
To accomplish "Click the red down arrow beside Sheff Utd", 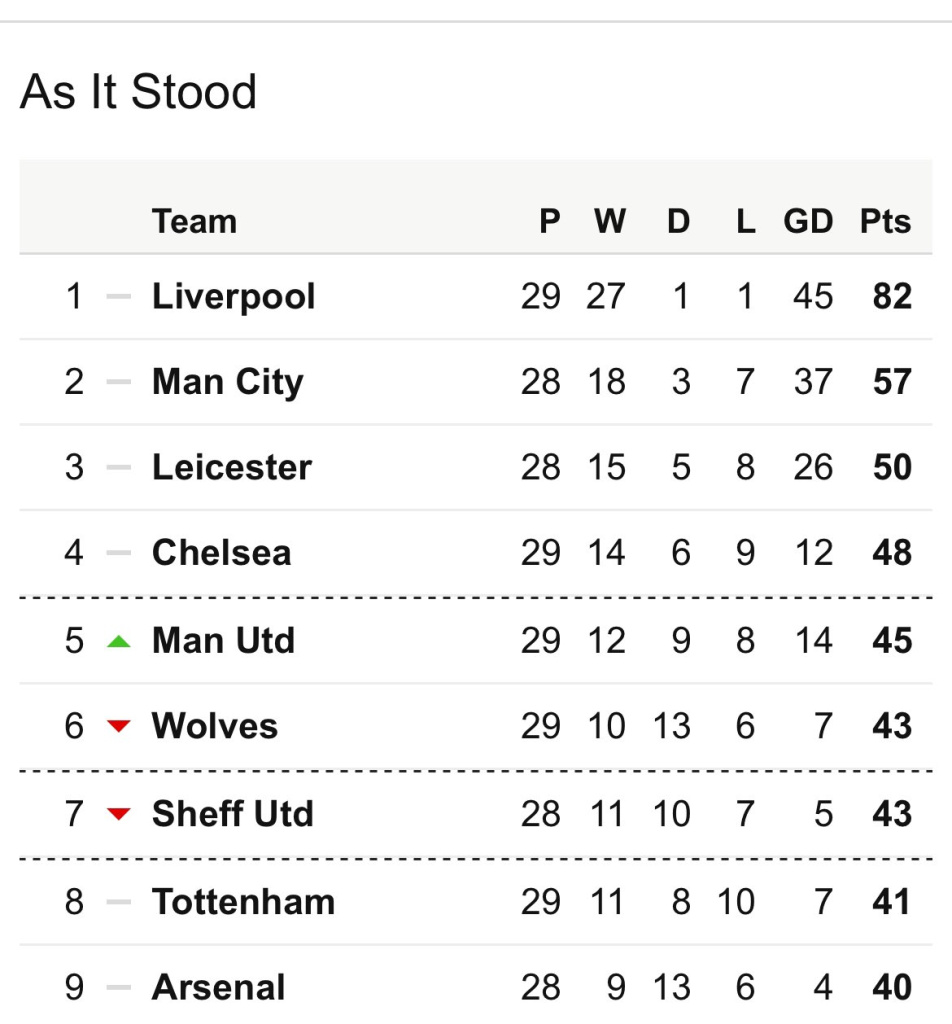I will (119, 815).
